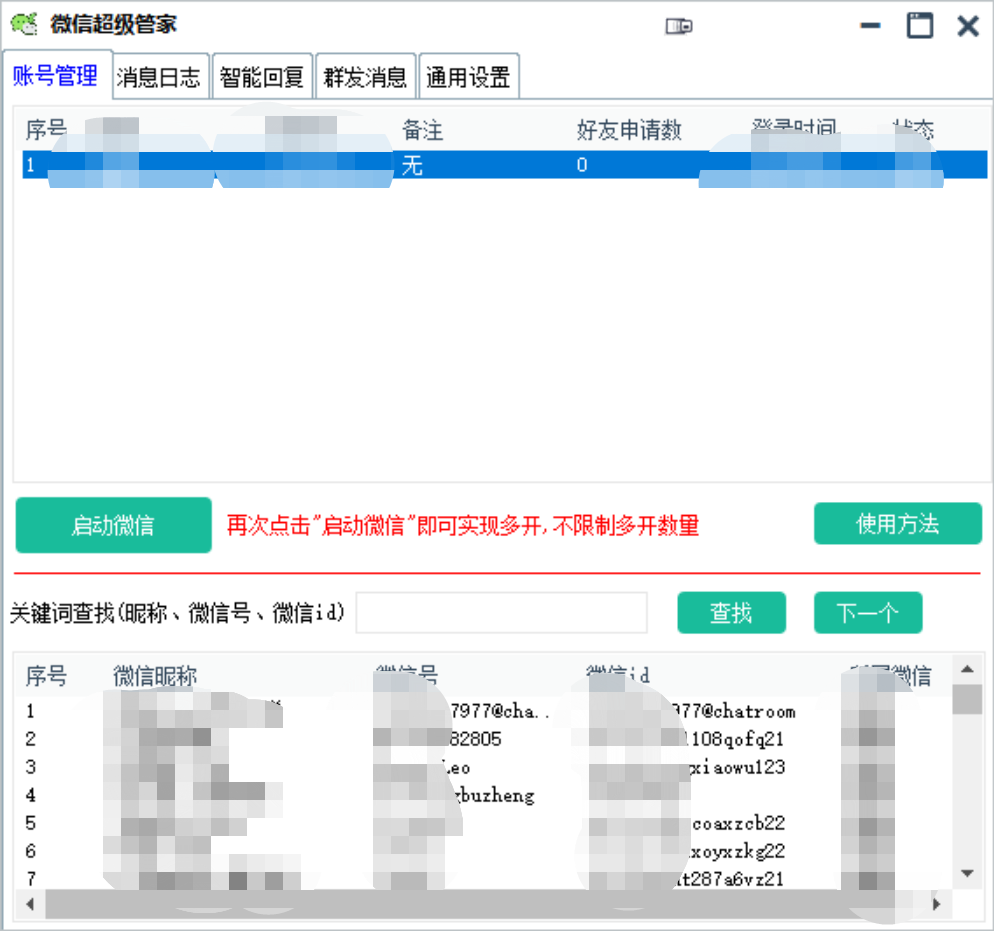Click the horizontal scrollbar left arrow
Screen dimensions: 994x931
coord(30,904)
